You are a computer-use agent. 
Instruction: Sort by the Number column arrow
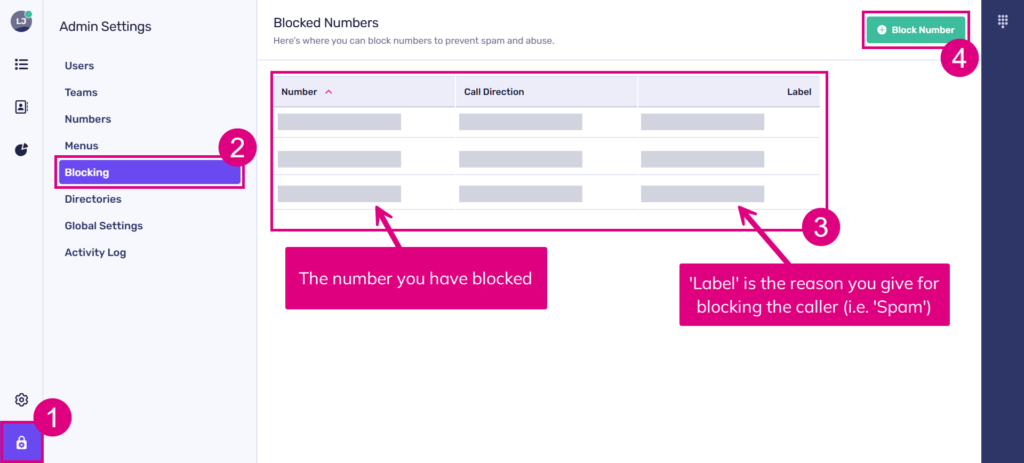coord(329,92)
